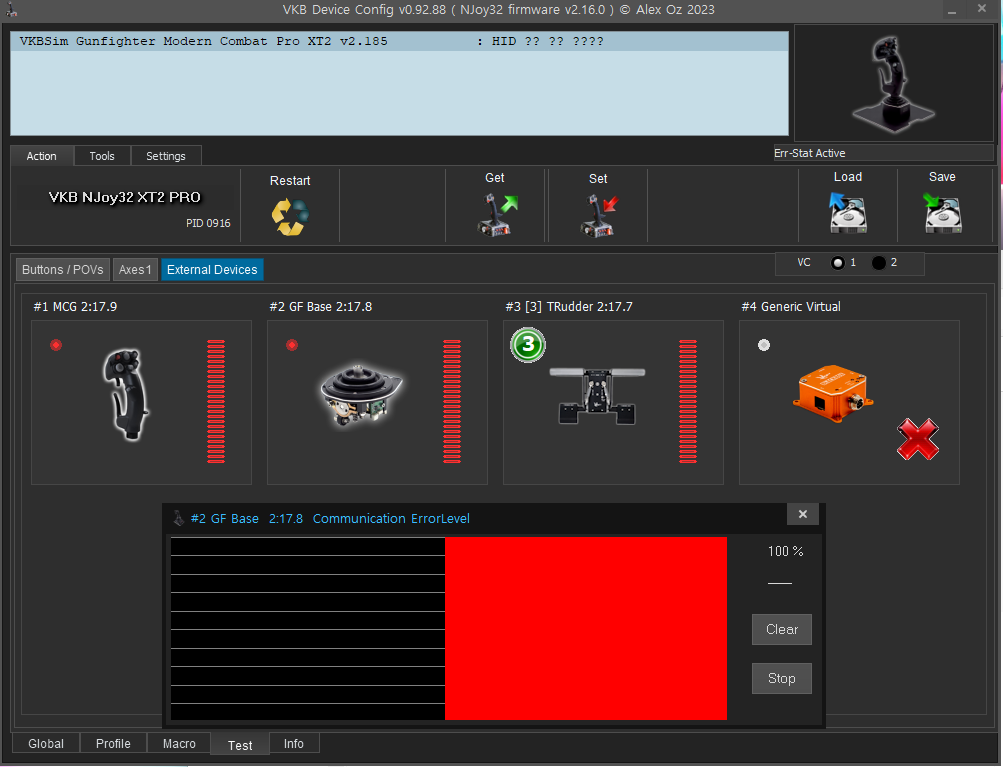Click the app icon in title bar

11,10
